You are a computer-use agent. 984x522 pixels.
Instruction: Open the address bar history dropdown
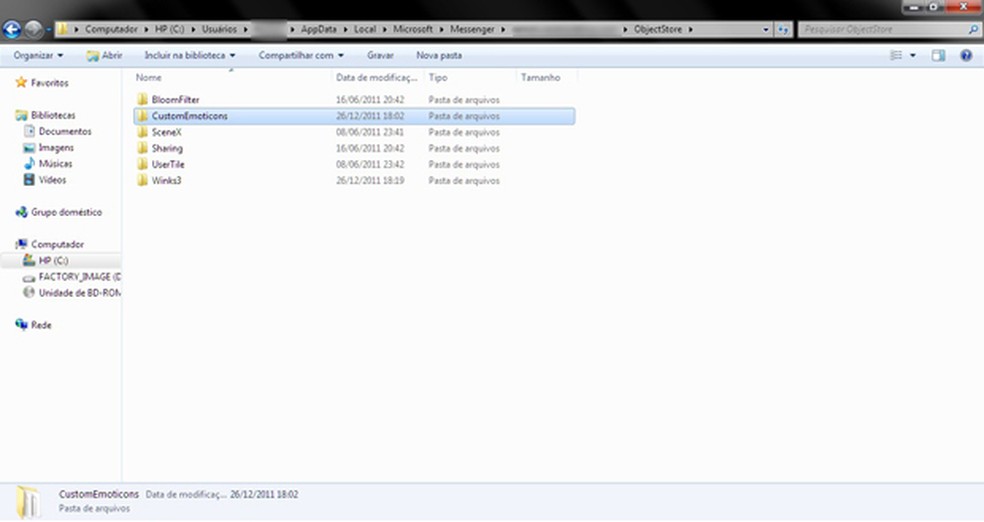coord(766,29)
